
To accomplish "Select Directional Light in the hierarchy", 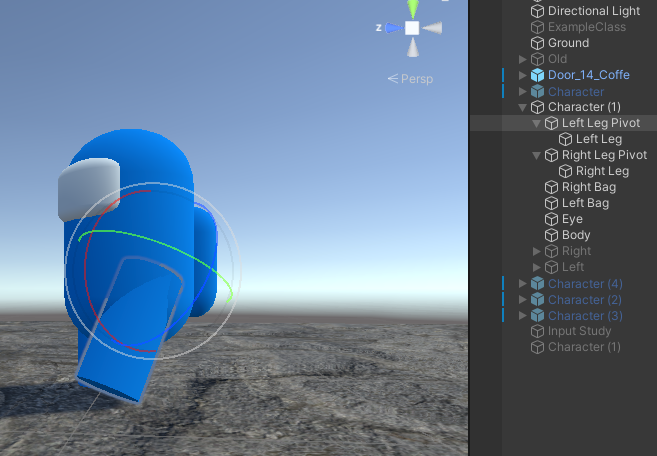I will coord(594,11).
